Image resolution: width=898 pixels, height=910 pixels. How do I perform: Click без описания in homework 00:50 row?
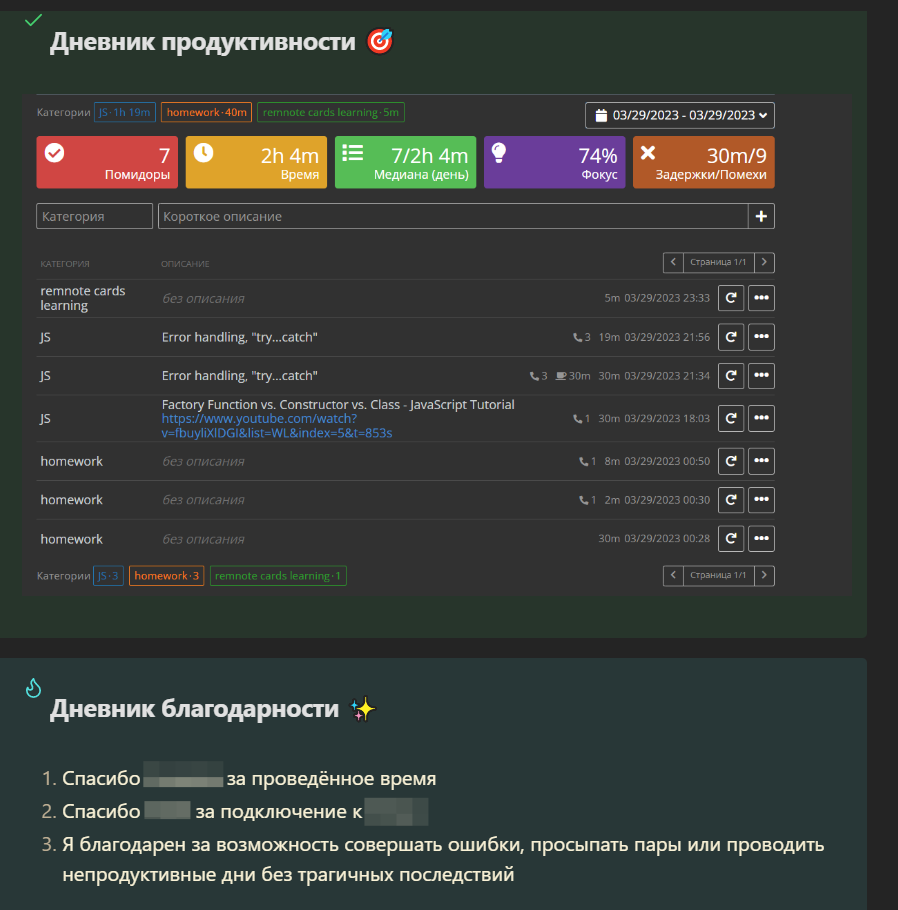pos(203,461)
